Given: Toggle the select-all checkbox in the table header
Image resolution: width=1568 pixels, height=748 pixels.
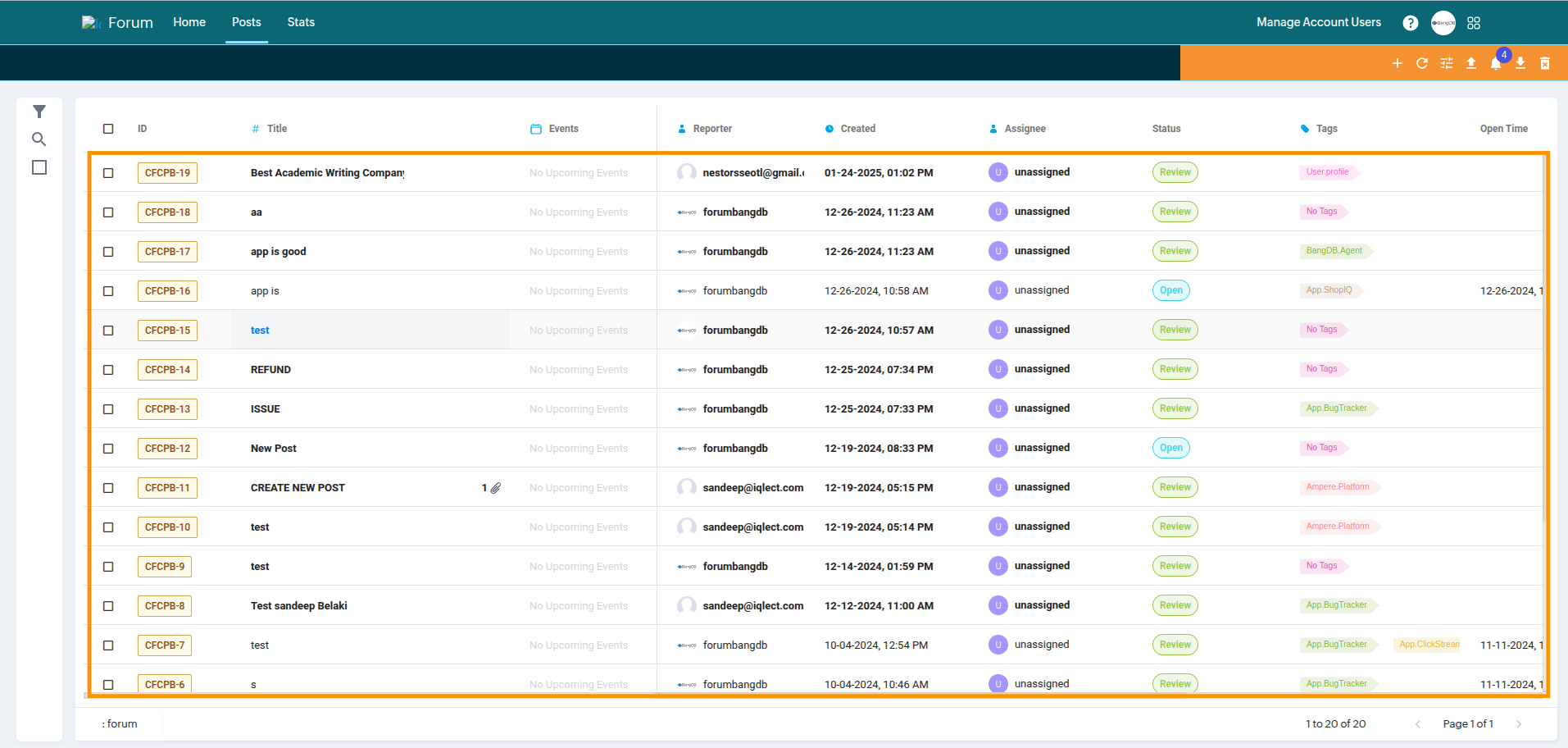Looking at the screenshot, I should click(108, 129).
